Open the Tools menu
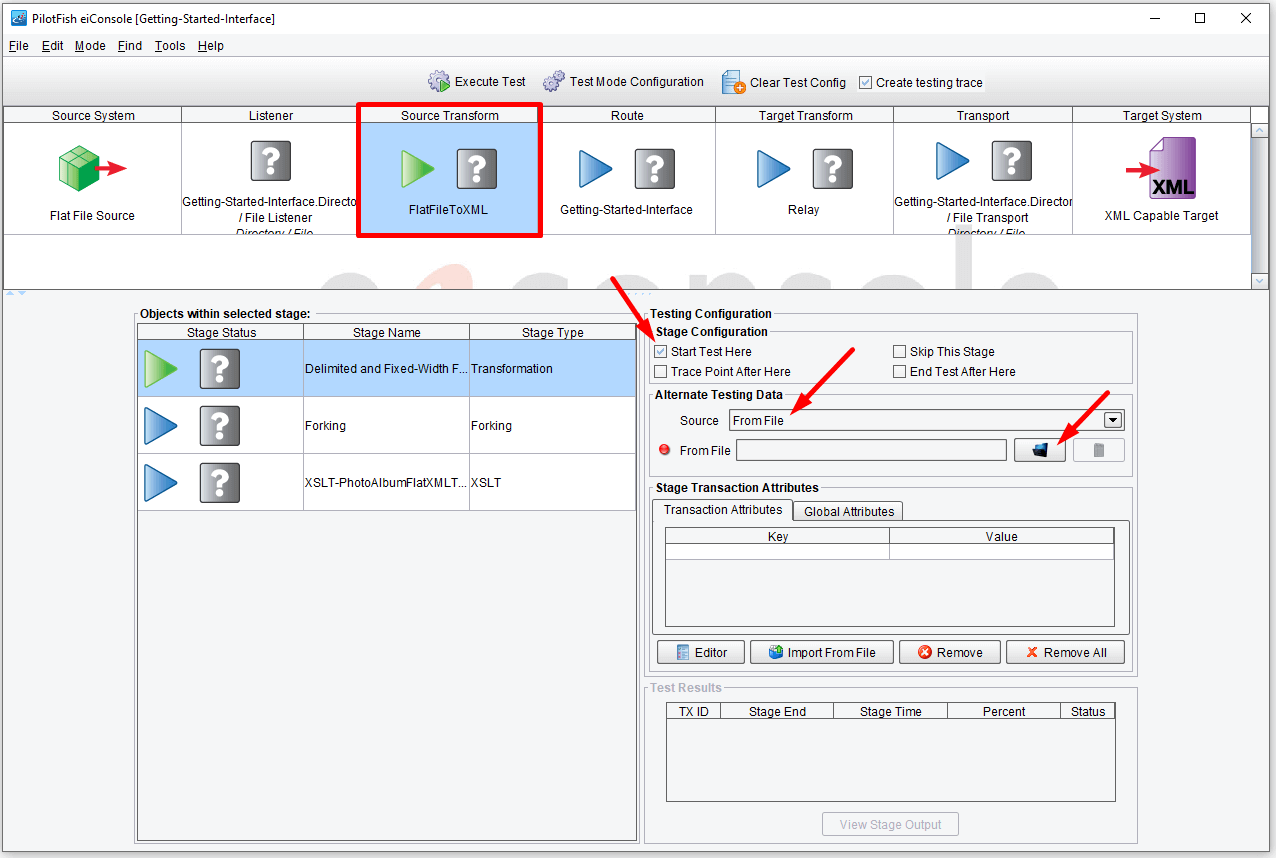Viewport: 1276px width, 858px height. pos(170,46)
